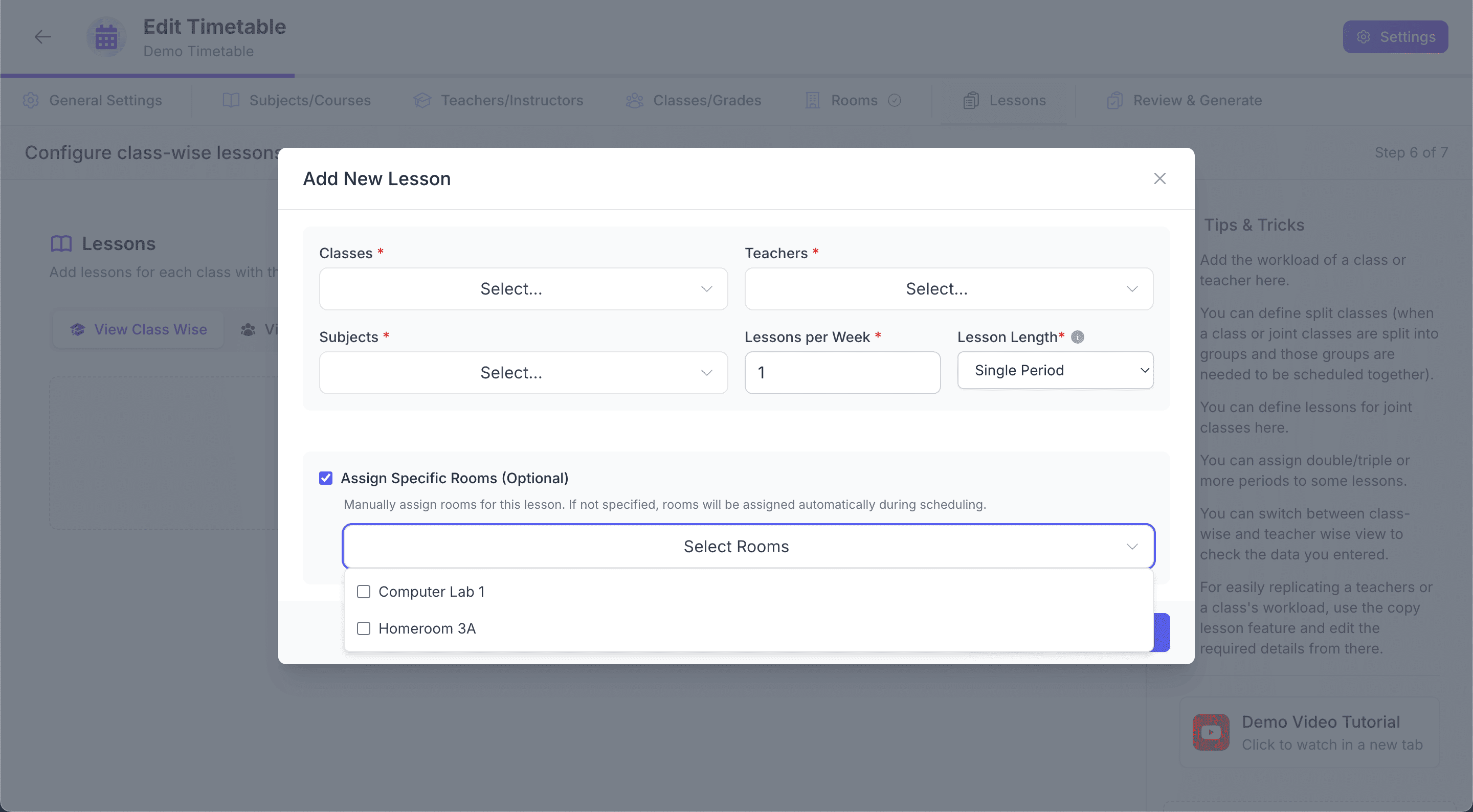This screenshot has height=812, width=1473.
Task: Click Rooms building icon
Action: [813, 101]
